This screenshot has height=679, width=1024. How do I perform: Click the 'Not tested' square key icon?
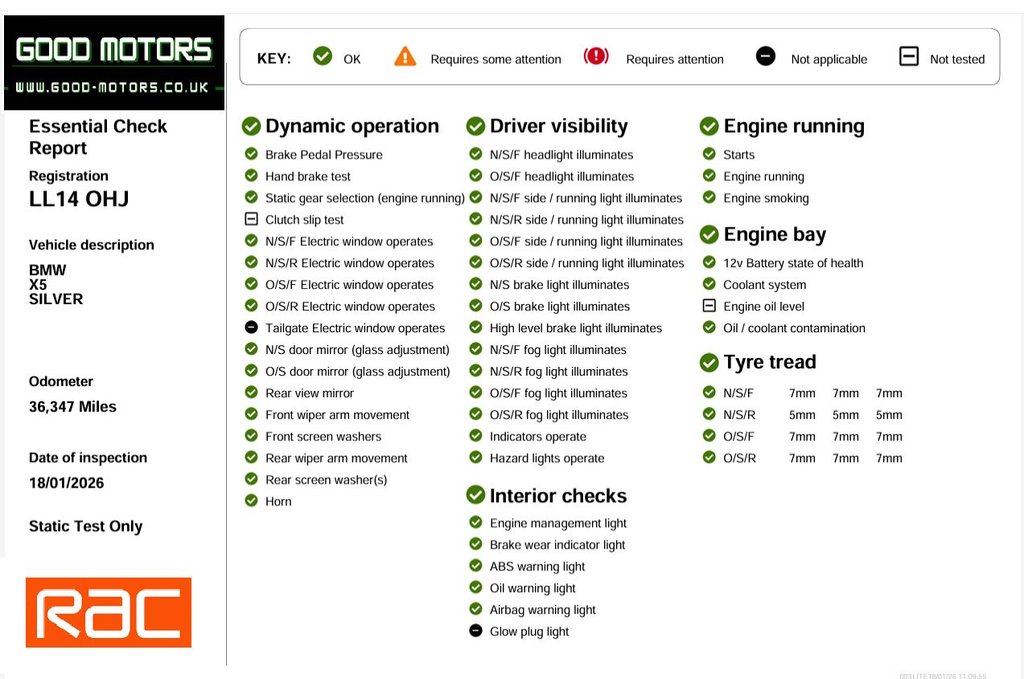(908, 56)
